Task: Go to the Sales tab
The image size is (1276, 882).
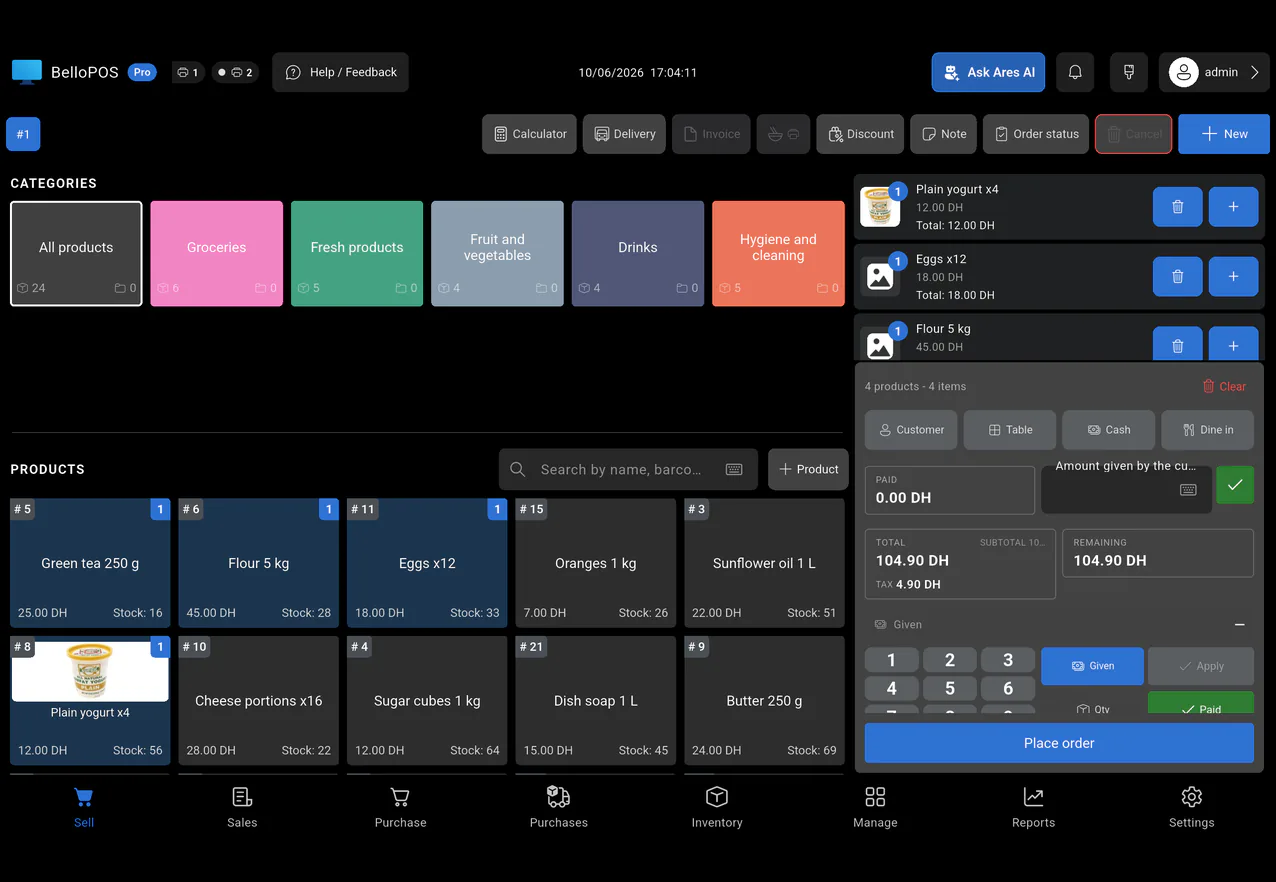Action: (x=242, y=807)
